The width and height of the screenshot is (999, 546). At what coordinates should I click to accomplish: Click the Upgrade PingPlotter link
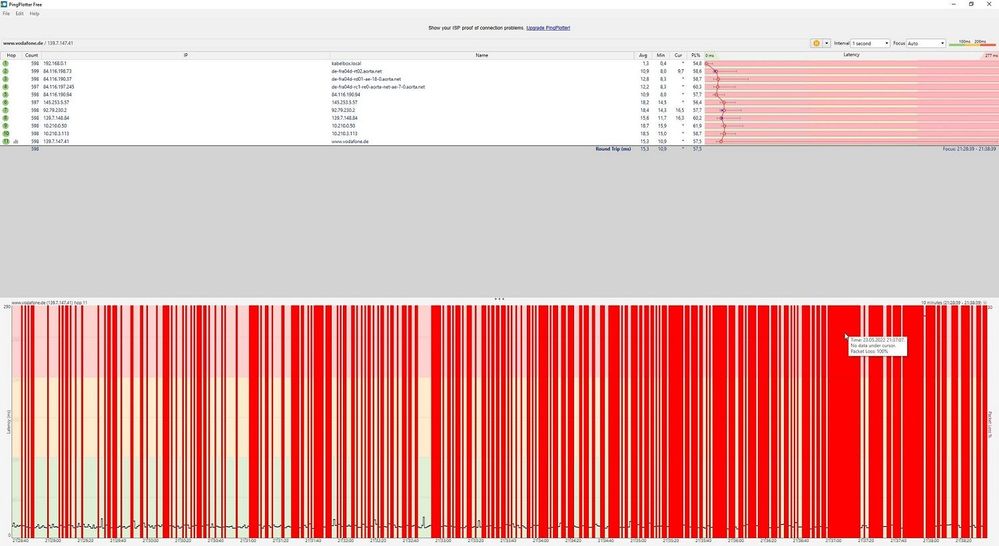pyautogui.click(x=548, y=28)
